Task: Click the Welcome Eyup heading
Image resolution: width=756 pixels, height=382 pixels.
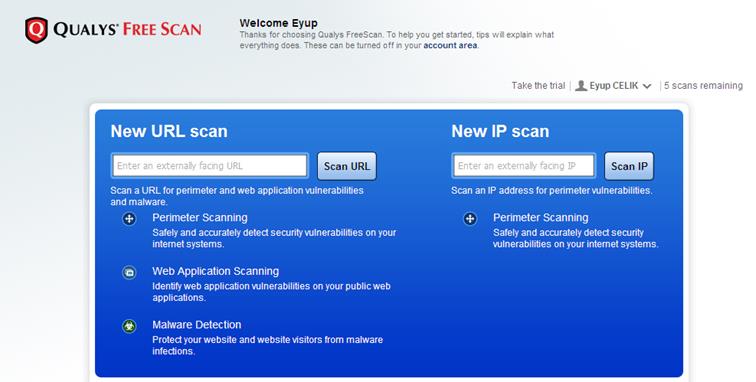Action: pos(278,23)
